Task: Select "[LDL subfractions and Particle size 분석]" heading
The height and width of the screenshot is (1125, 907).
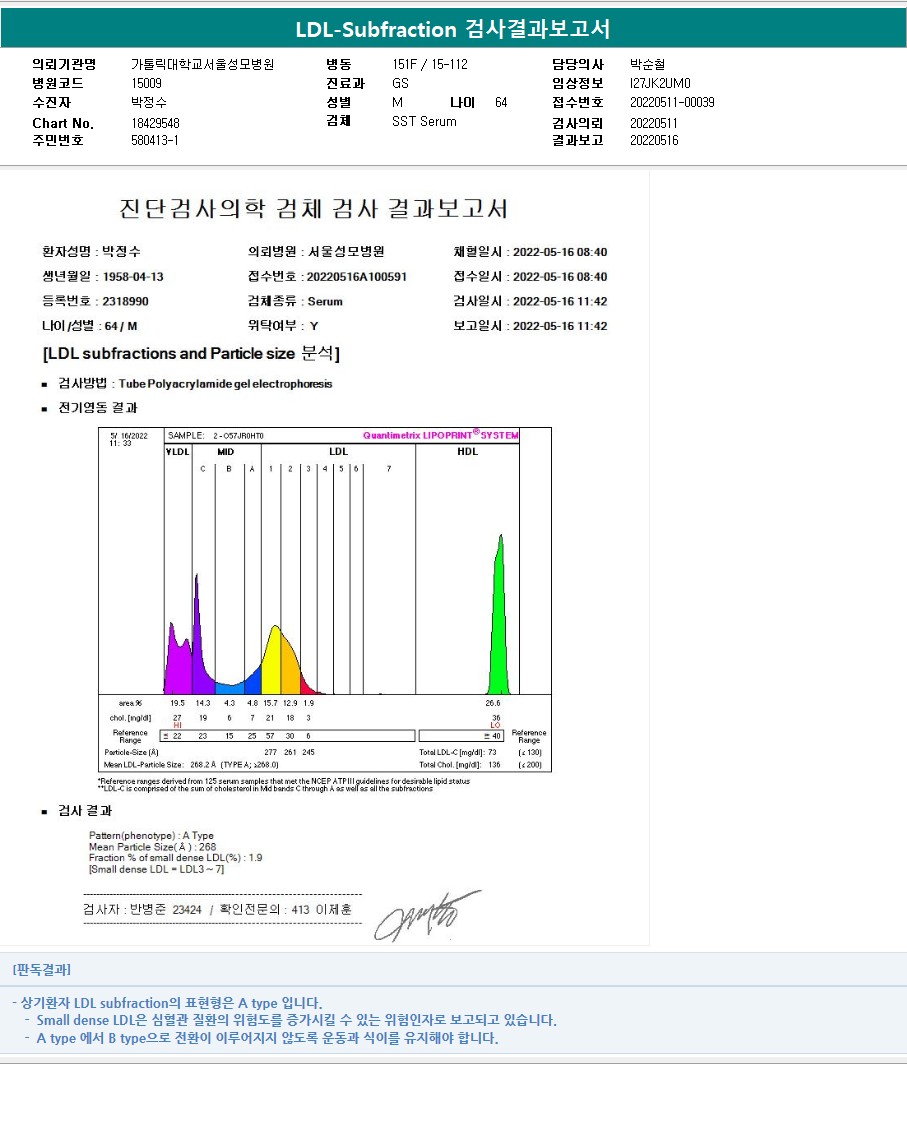Action: tap(191, 354)
